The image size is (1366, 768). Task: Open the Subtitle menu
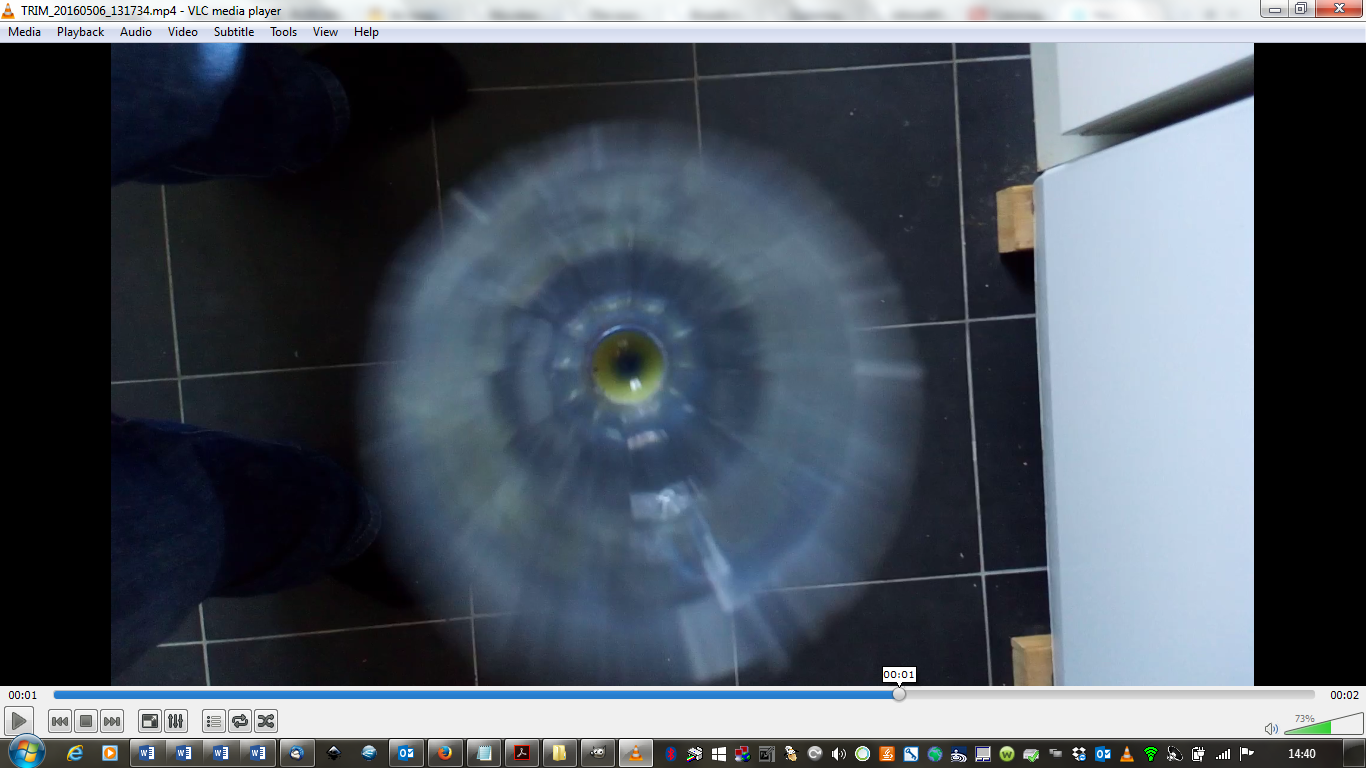[234, 32]
